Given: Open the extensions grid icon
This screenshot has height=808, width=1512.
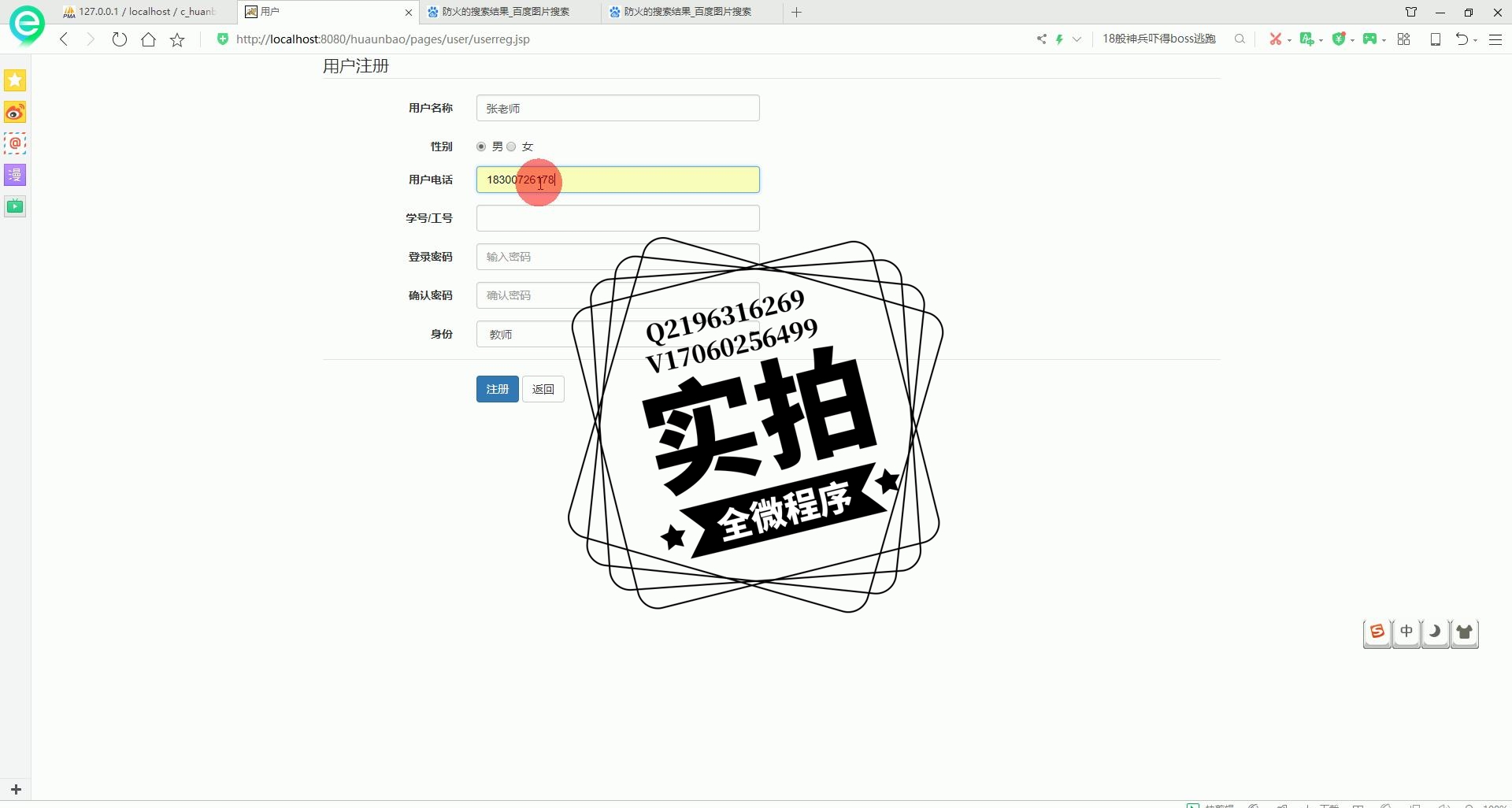Looking at the screenshot, I should [1403, 39].
